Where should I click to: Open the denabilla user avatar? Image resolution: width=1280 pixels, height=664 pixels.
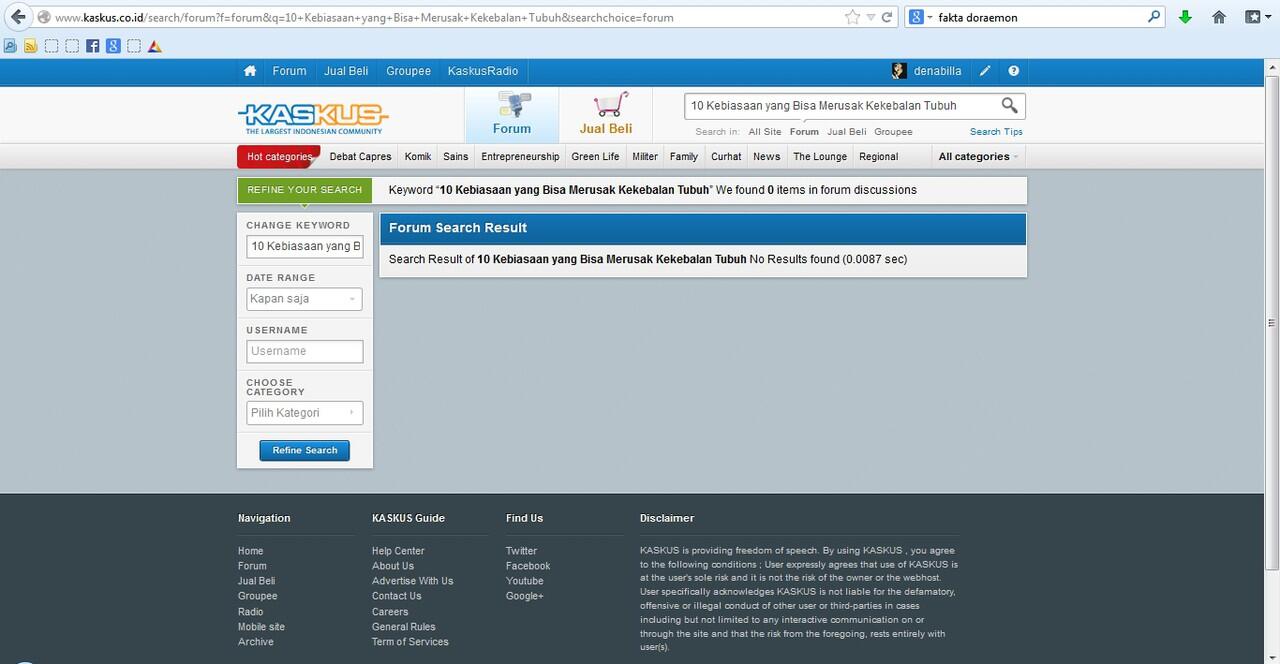coord(899,71)
